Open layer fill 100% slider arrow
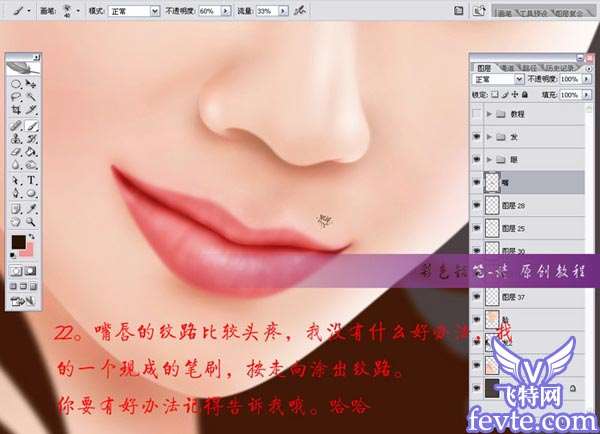Image resolution: width=600 pixels, height=434 pixels. pos(587,94)
